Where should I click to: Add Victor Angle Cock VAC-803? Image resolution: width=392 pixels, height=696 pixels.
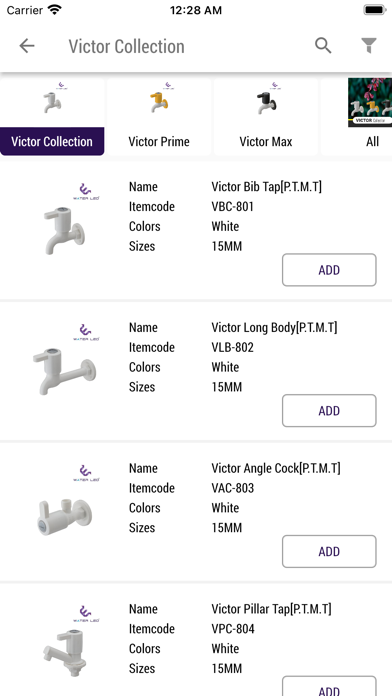329,551
